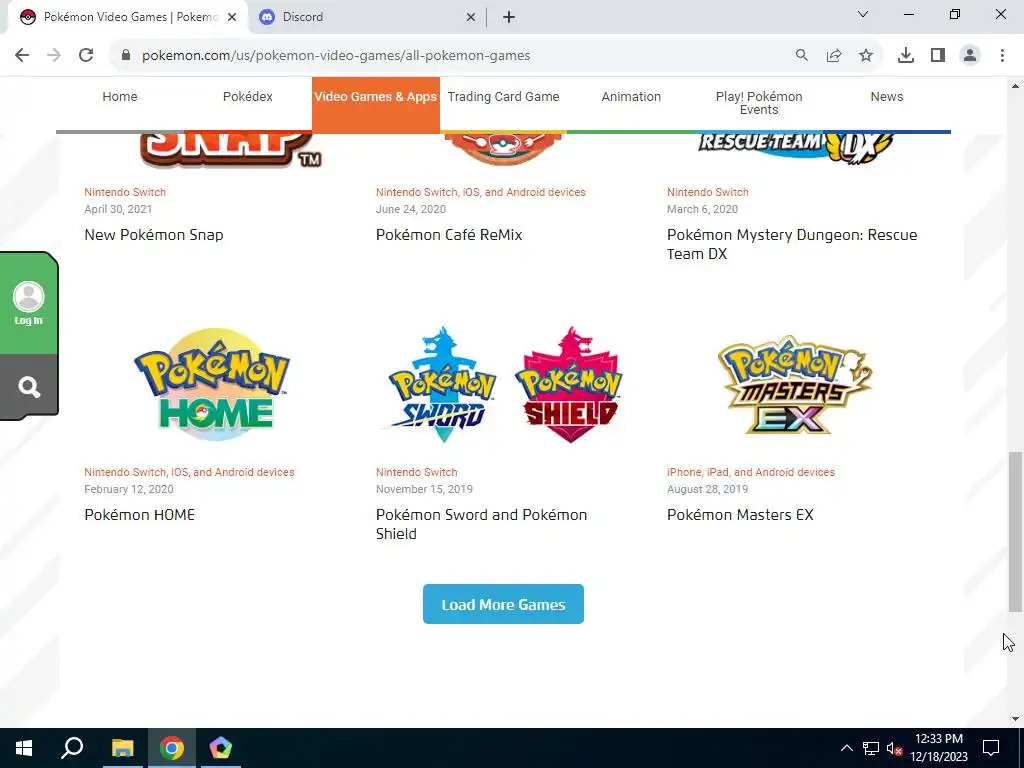This screenshot has width=1024, height=768.
Task: Click the Pokémon Masters EX logo
Action: tap(795, 385)
